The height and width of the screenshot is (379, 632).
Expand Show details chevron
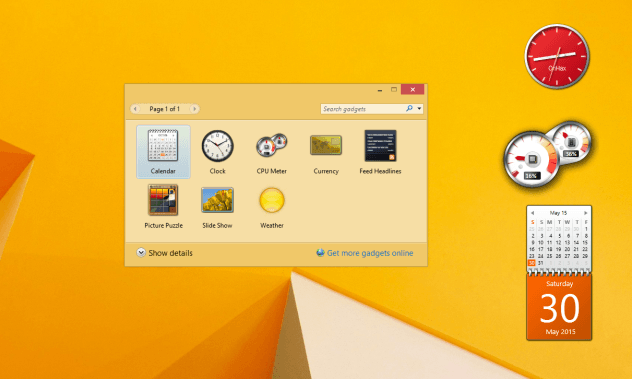point(141,253)
